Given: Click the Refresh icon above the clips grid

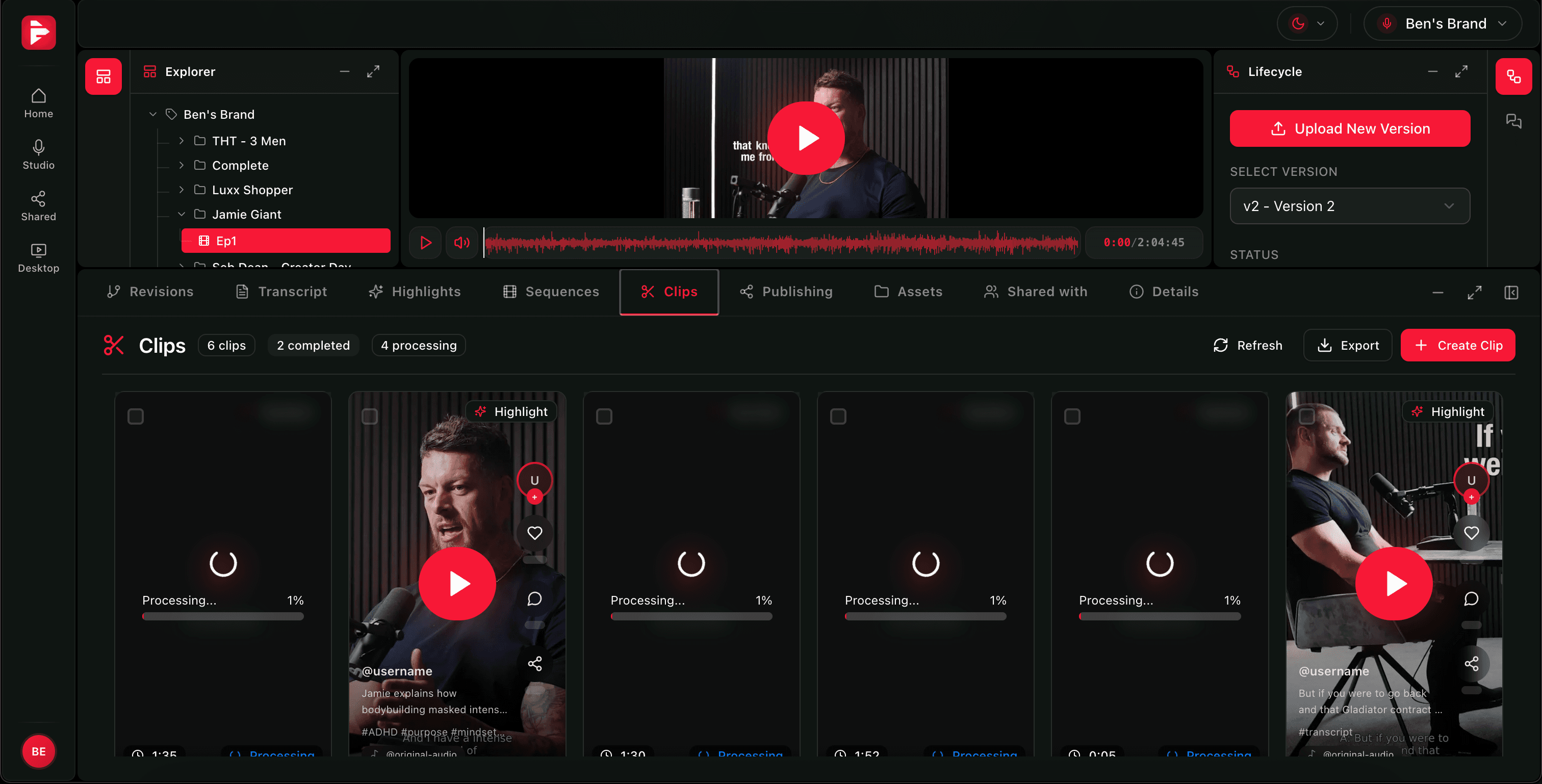Looking at the screenshot, I should point(1221,345).
